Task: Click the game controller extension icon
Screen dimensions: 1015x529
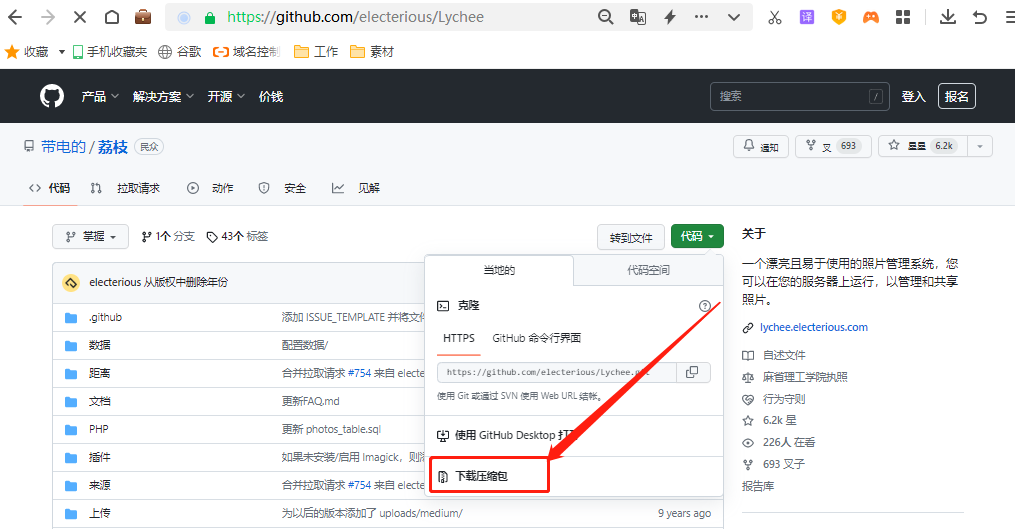Action: tap(871, 17)
